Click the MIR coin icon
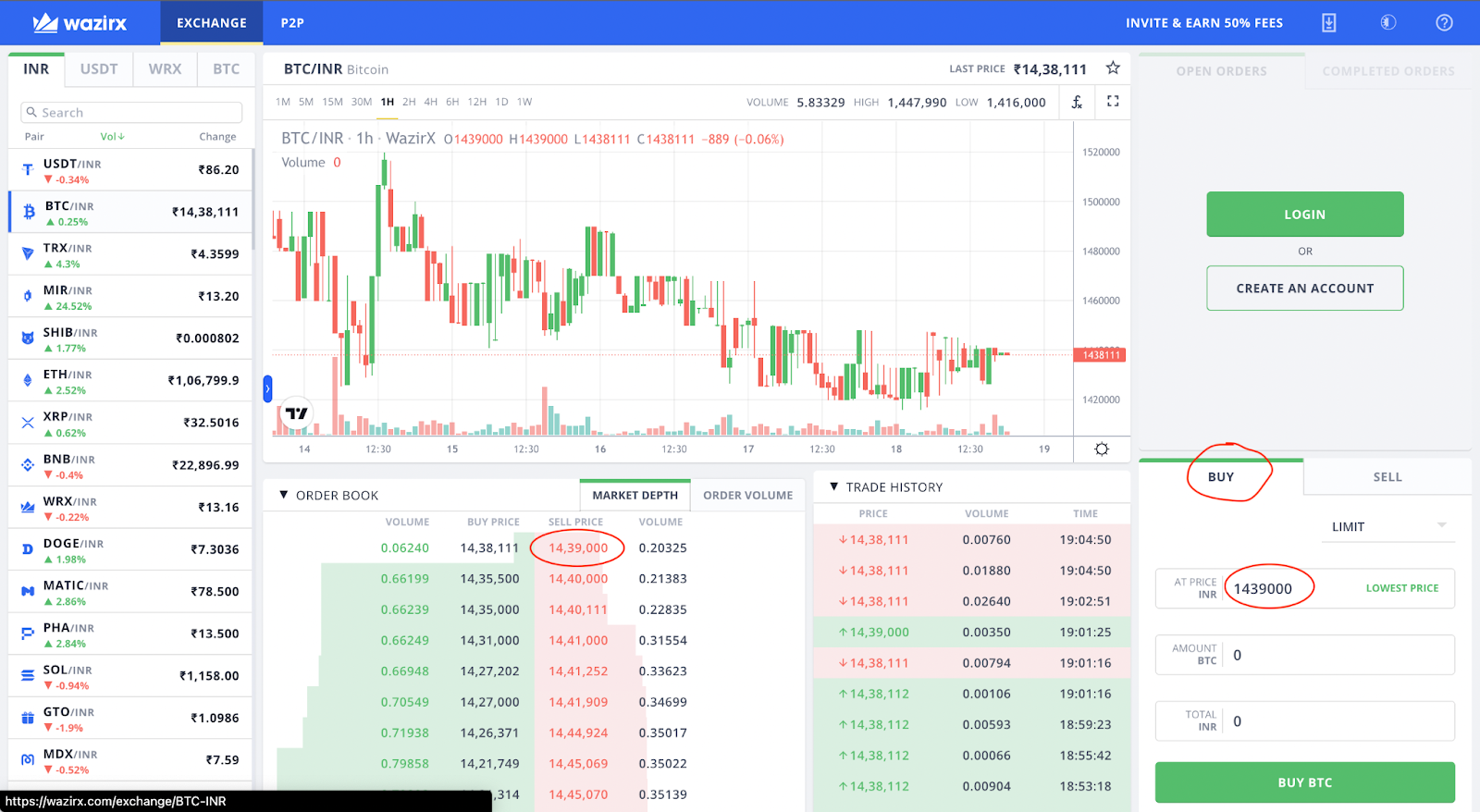Image resolution: width=1480 pixels, height=812 pixels. (x=28, y=296)
